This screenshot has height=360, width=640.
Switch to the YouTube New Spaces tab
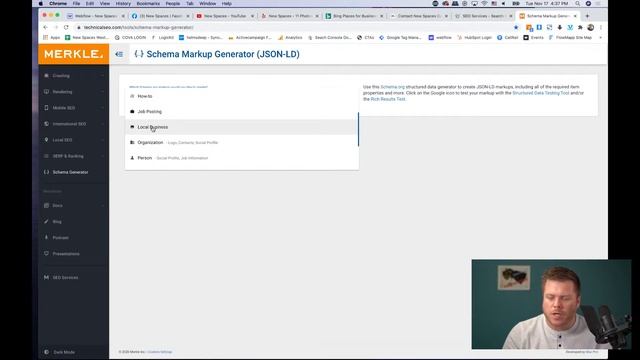225,16
